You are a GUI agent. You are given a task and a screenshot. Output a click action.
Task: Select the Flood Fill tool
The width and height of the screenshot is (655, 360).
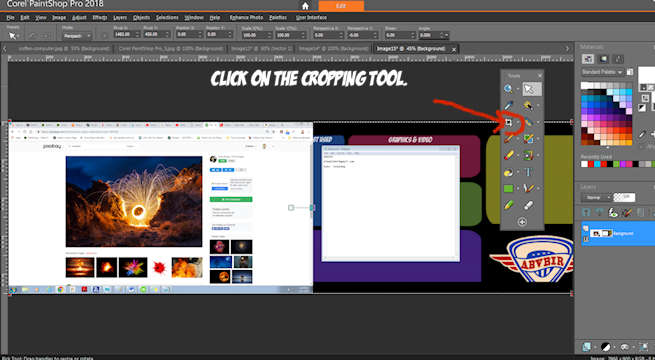click(x=508, y=172)
